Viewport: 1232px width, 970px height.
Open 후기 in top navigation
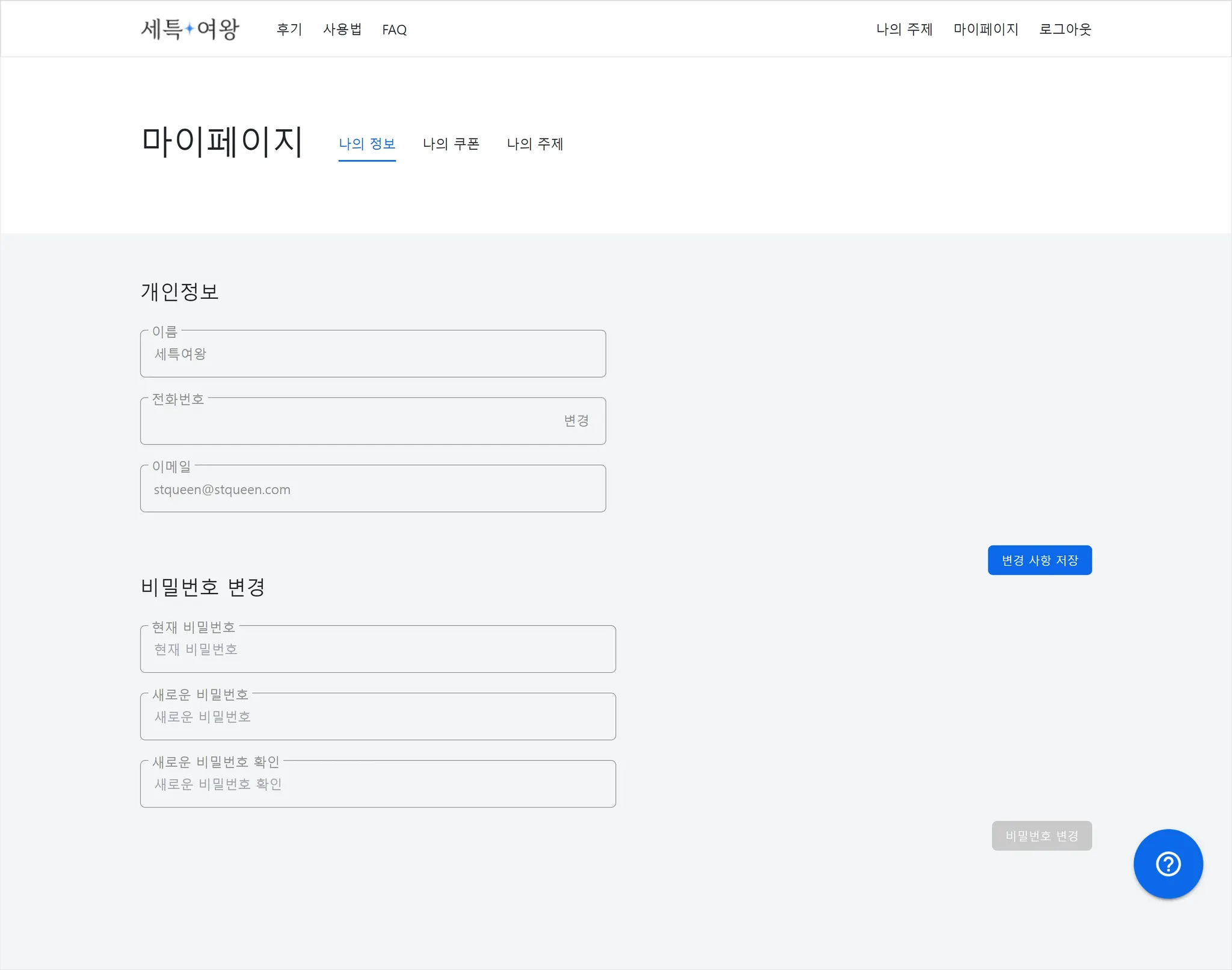(x=289, y=29)
